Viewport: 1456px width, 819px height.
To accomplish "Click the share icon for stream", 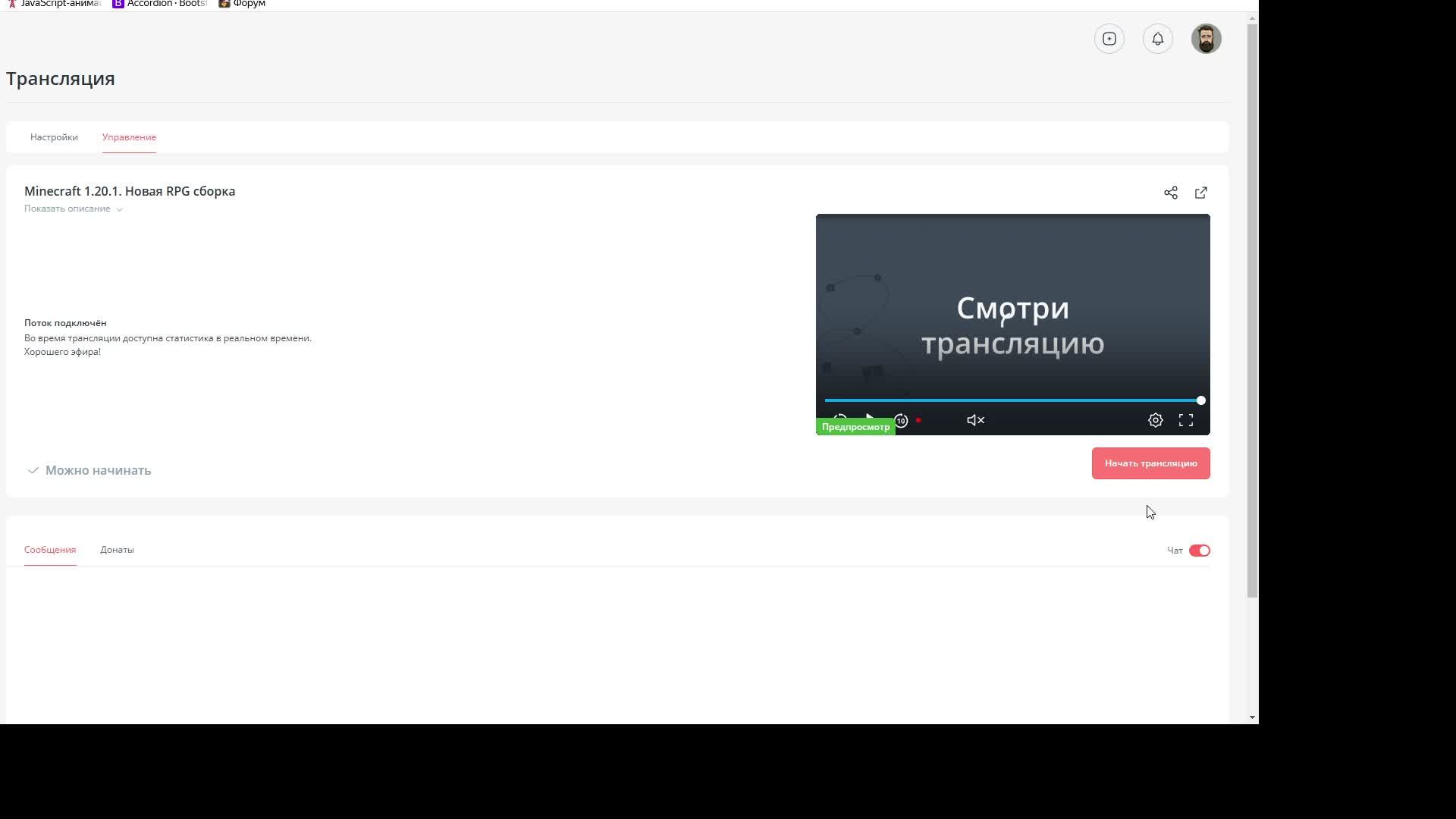I will click(1169, 192).
